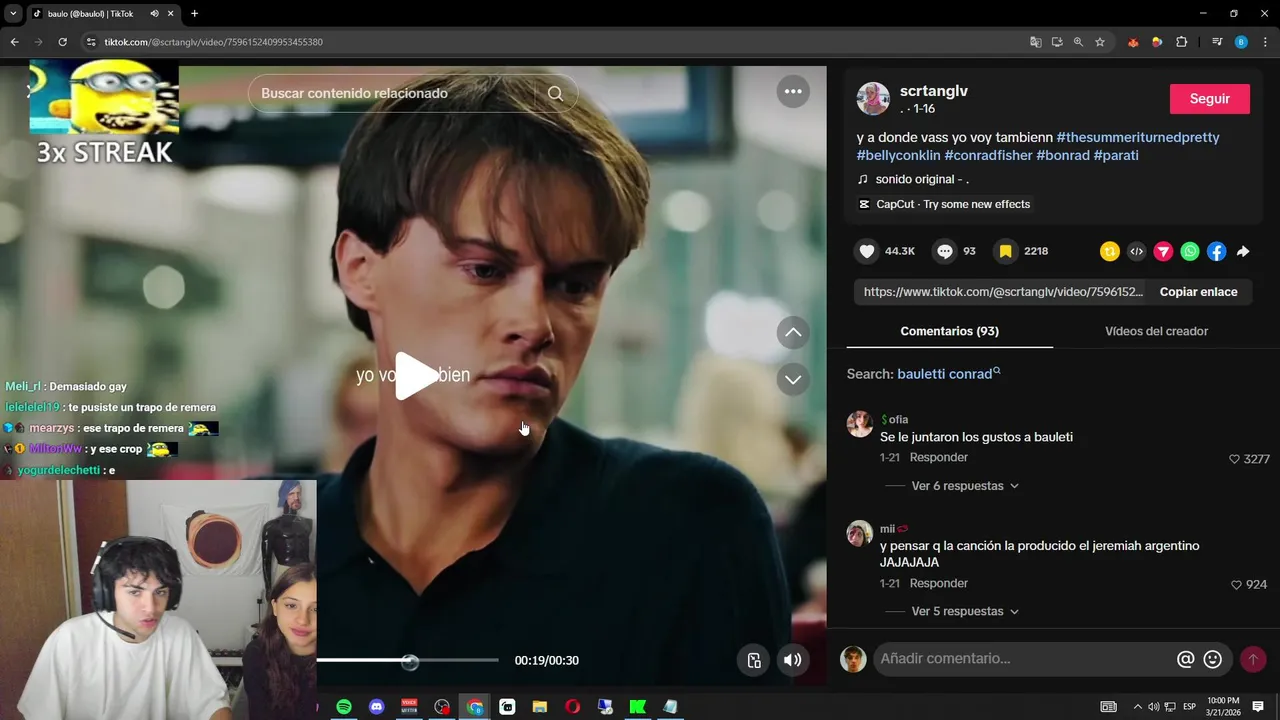
Task: Expand ofia's 6 replies
Action: [965, 486]
